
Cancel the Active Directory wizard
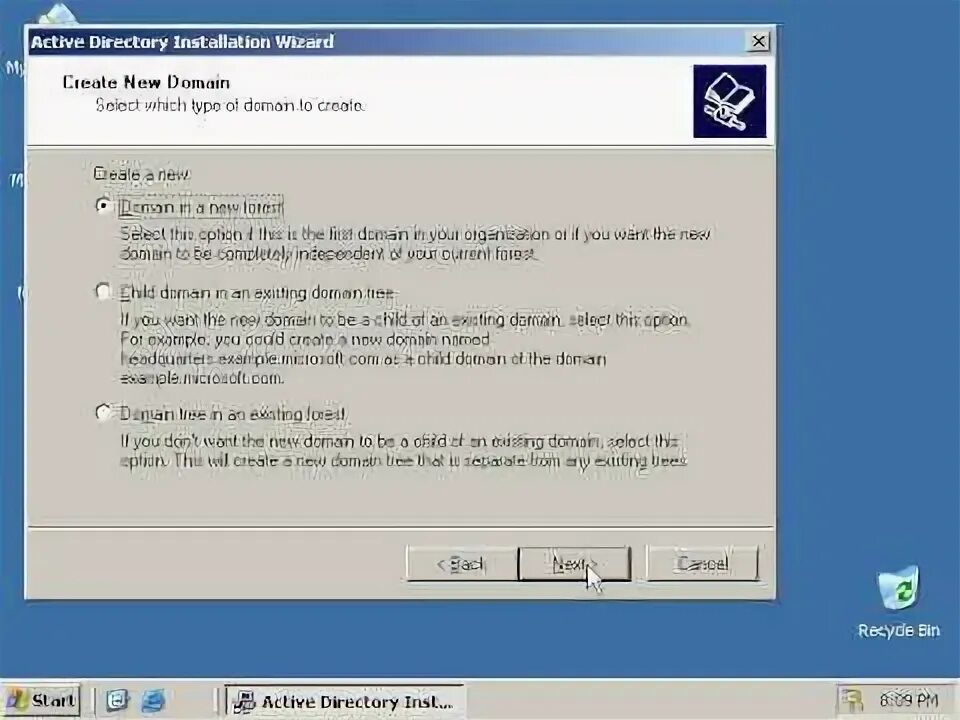pos(702,564)
